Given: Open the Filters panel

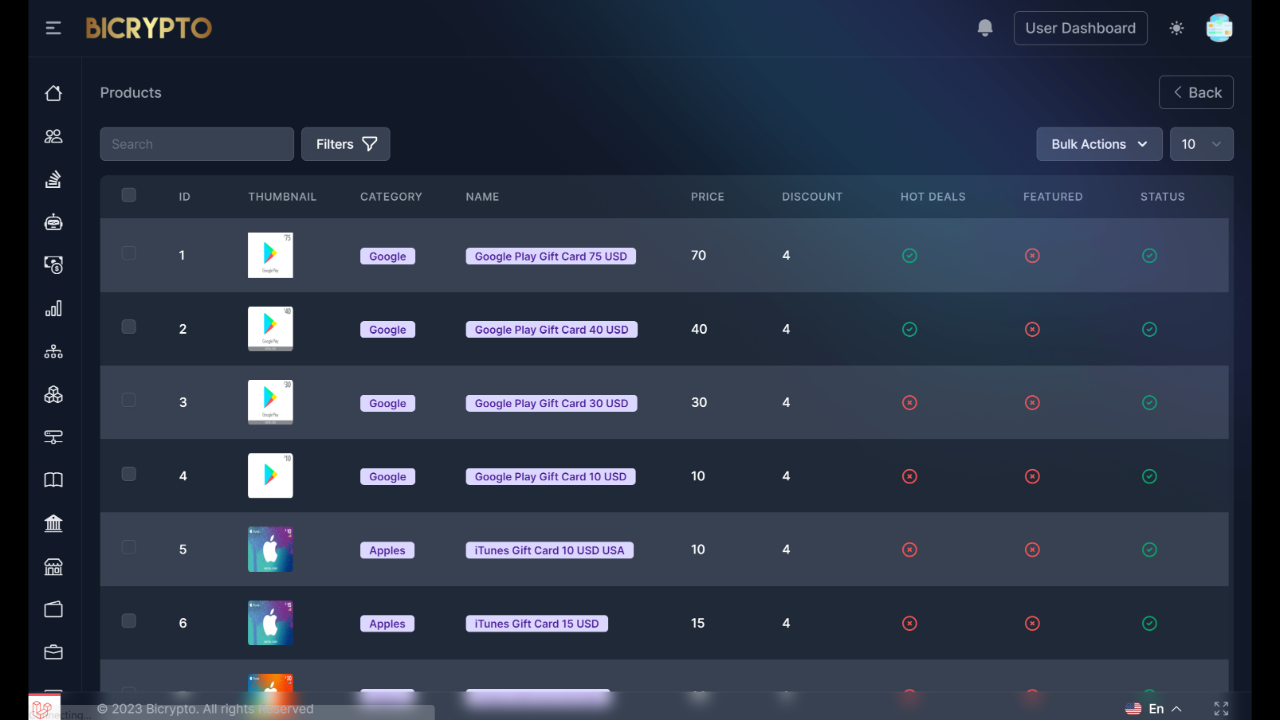Looking at the screenshot, I should 345,144.
